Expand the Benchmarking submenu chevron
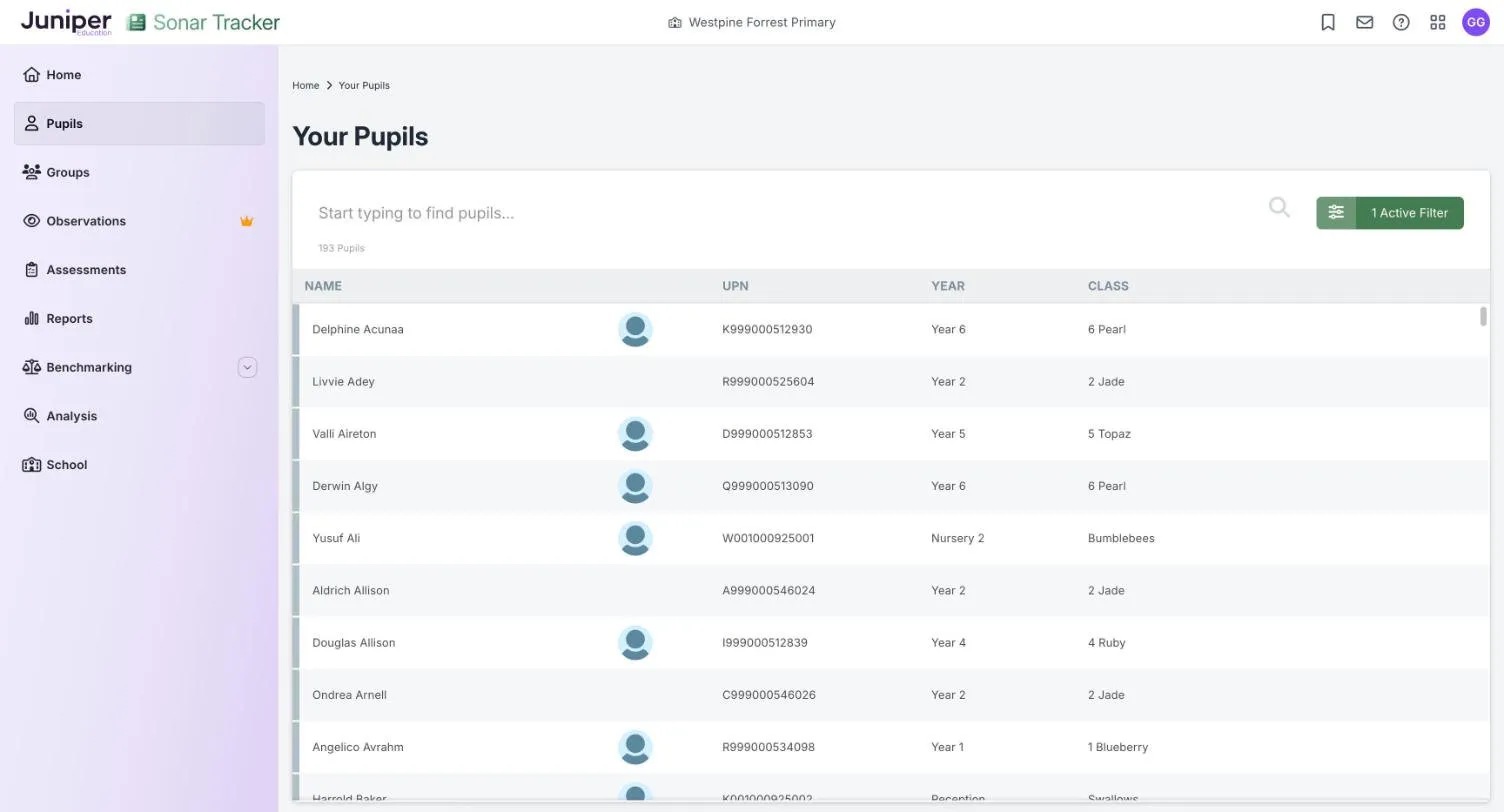The width and height of the screenshot is (1504, 812). tap(247, 367)
